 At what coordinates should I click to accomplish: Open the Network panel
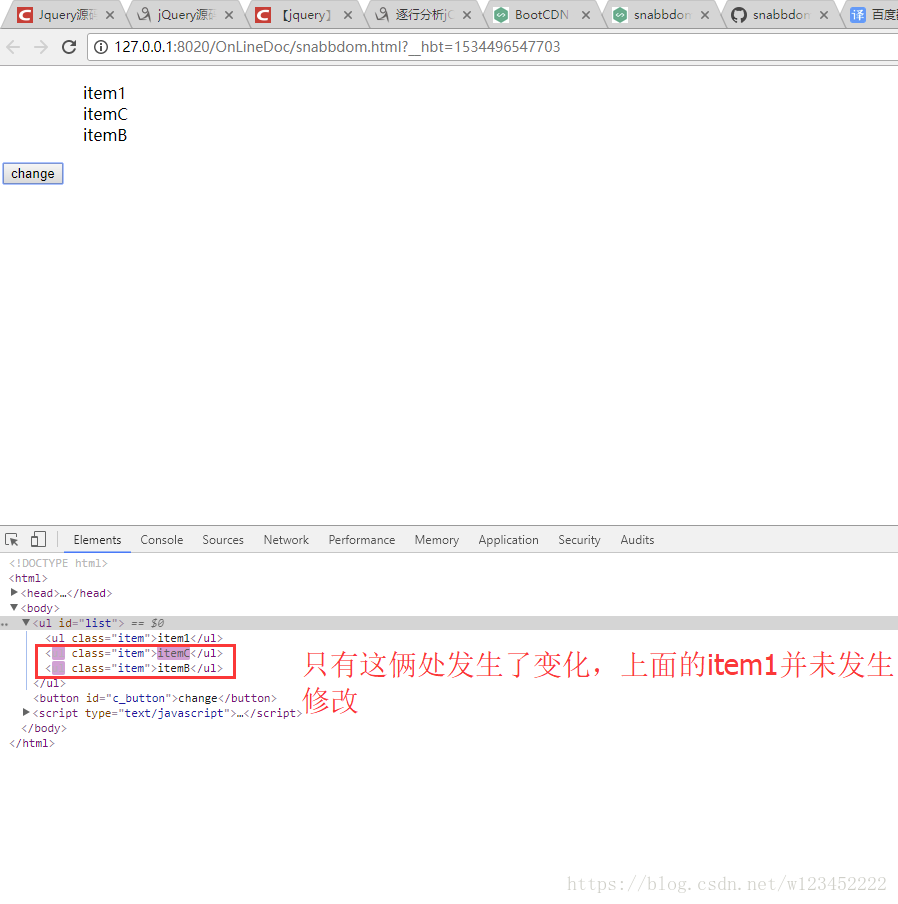point(286,539)
